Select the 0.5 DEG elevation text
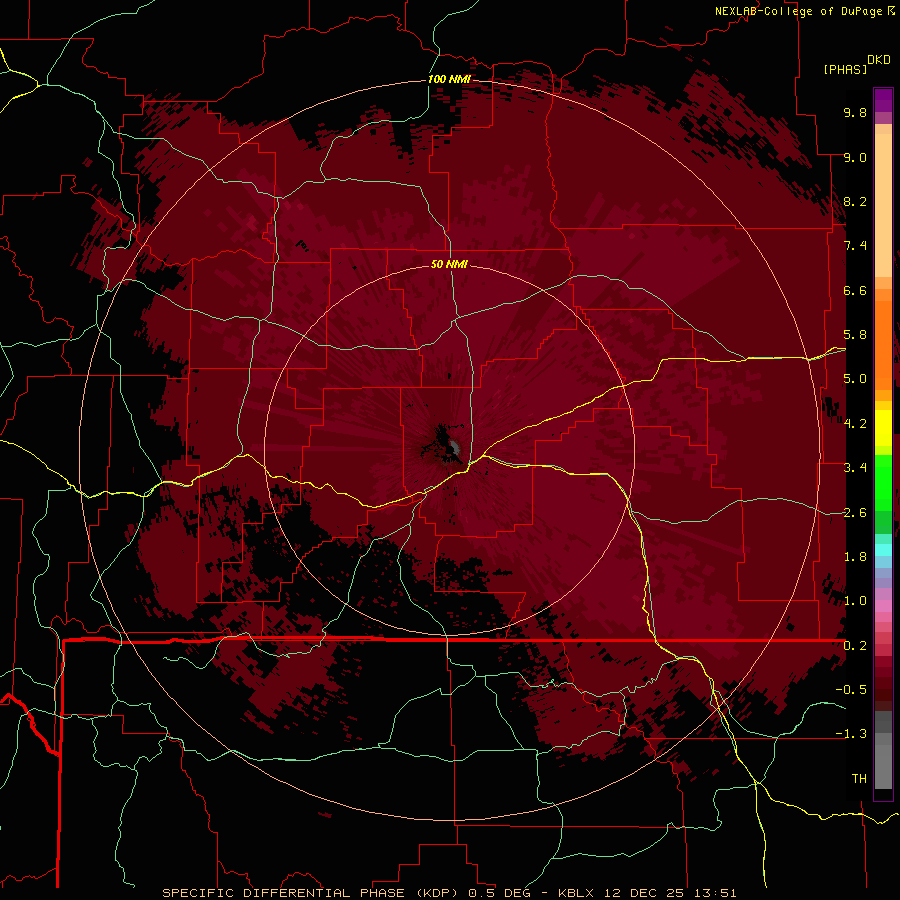Screen dimensions: 900x900 pos(502,893)
